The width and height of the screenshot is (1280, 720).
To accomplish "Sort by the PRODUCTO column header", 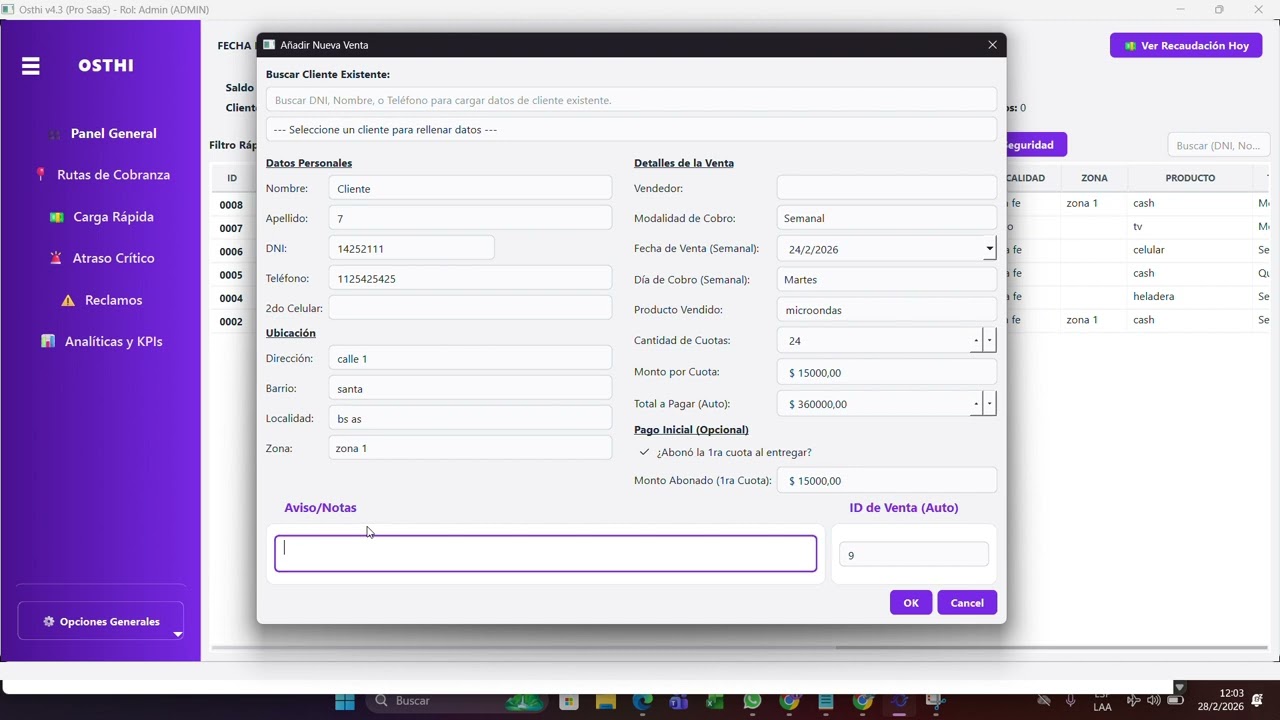I will (1190, 178).
